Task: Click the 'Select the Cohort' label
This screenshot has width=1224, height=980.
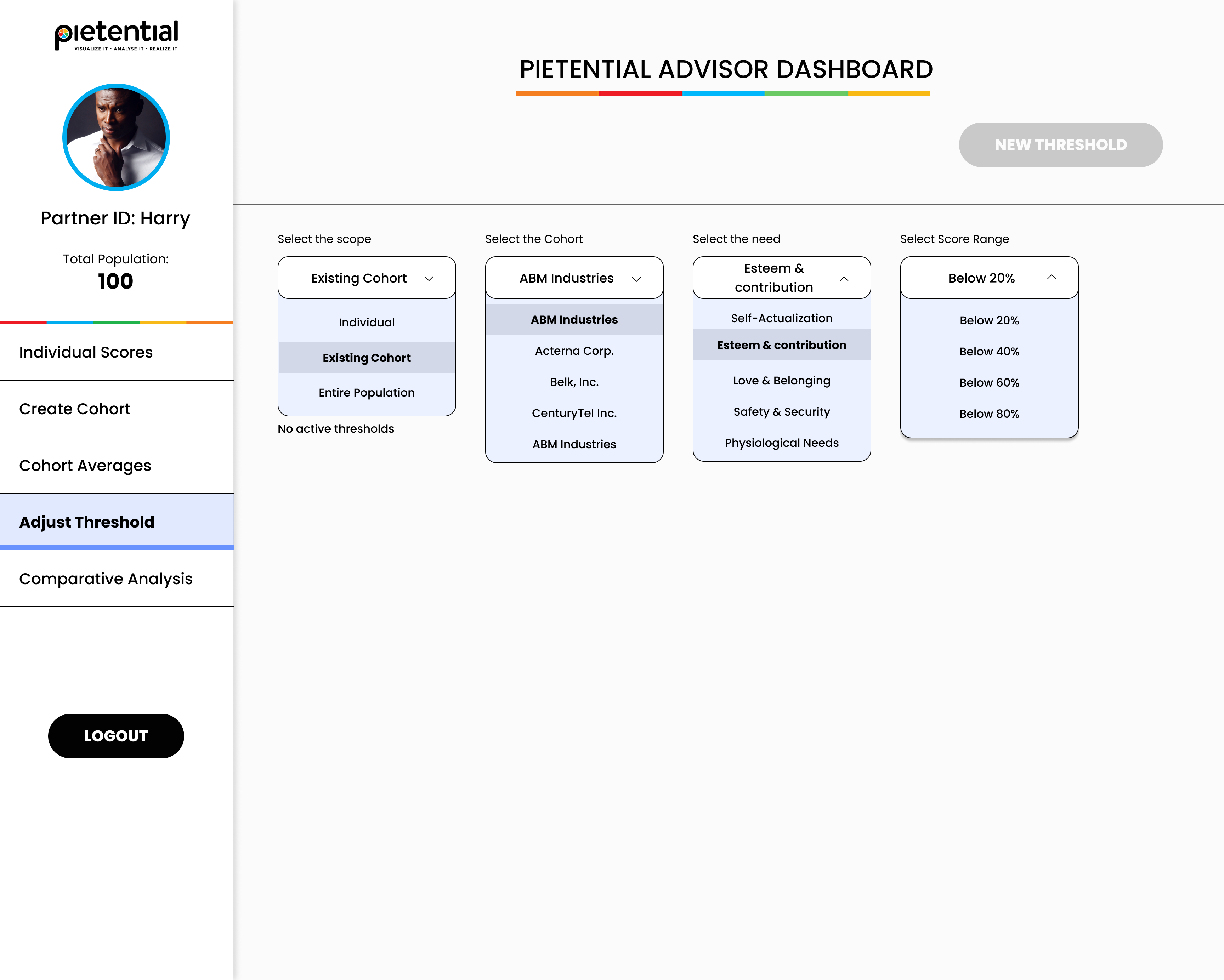Action: pyautogui.click(x=534, y=239)
